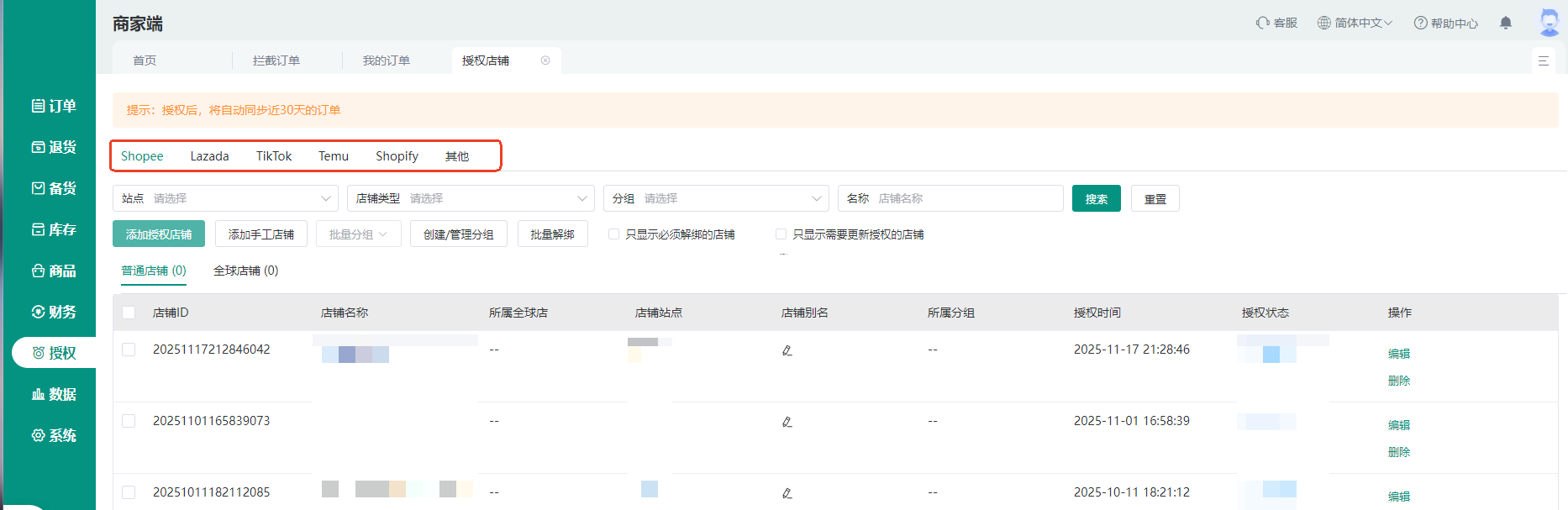Check 只显示需要更新授权的店铺 option
This screenshot has height=510, width=1568.
tap(781, 234)
